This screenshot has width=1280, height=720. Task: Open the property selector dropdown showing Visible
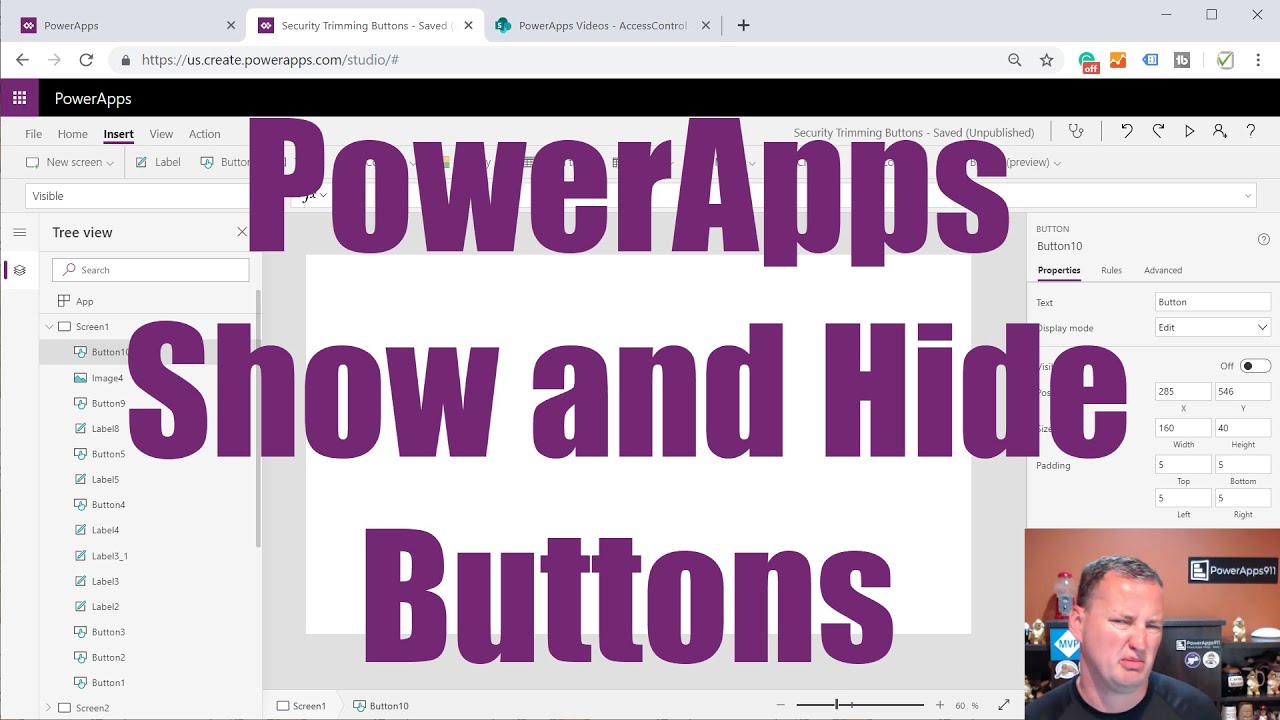point(140,196)
